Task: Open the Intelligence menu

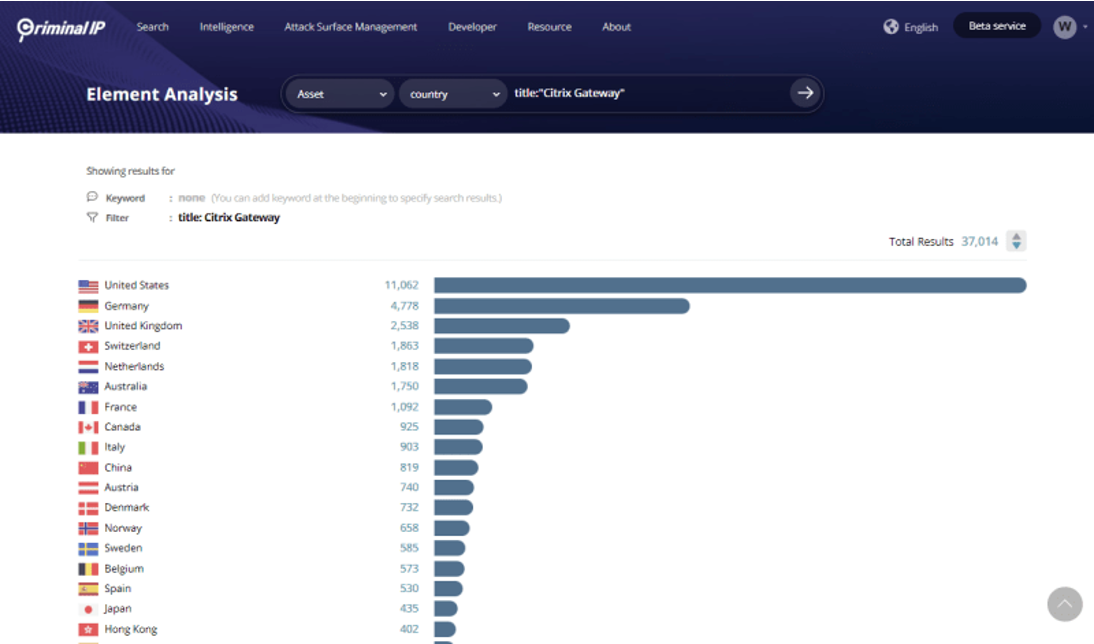Action: pyautogui.click(x=226, y=27)
